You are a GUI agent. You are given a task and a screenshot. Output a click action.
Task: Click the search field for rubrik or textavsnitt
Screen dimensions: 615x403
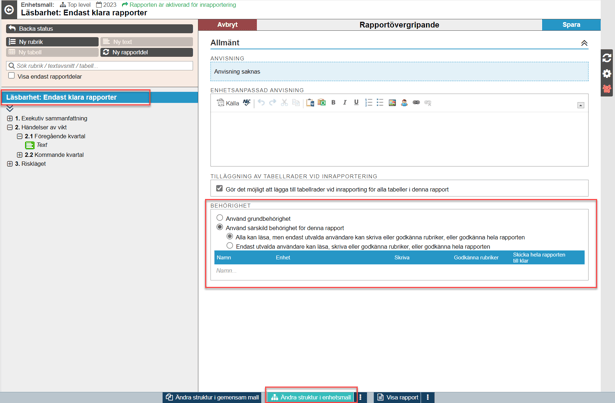click(99, 66)
